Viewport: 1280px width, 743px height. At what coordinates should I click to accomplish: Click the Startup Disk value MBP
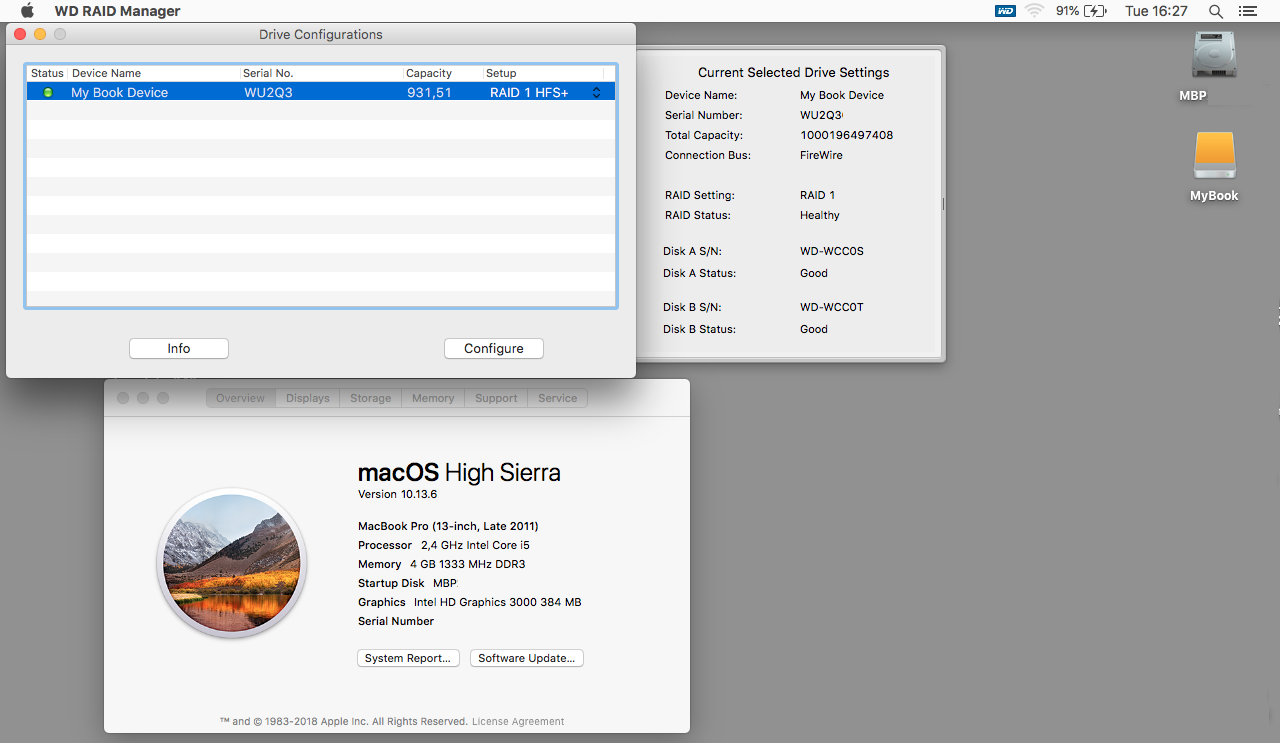[x=445, y=583]
